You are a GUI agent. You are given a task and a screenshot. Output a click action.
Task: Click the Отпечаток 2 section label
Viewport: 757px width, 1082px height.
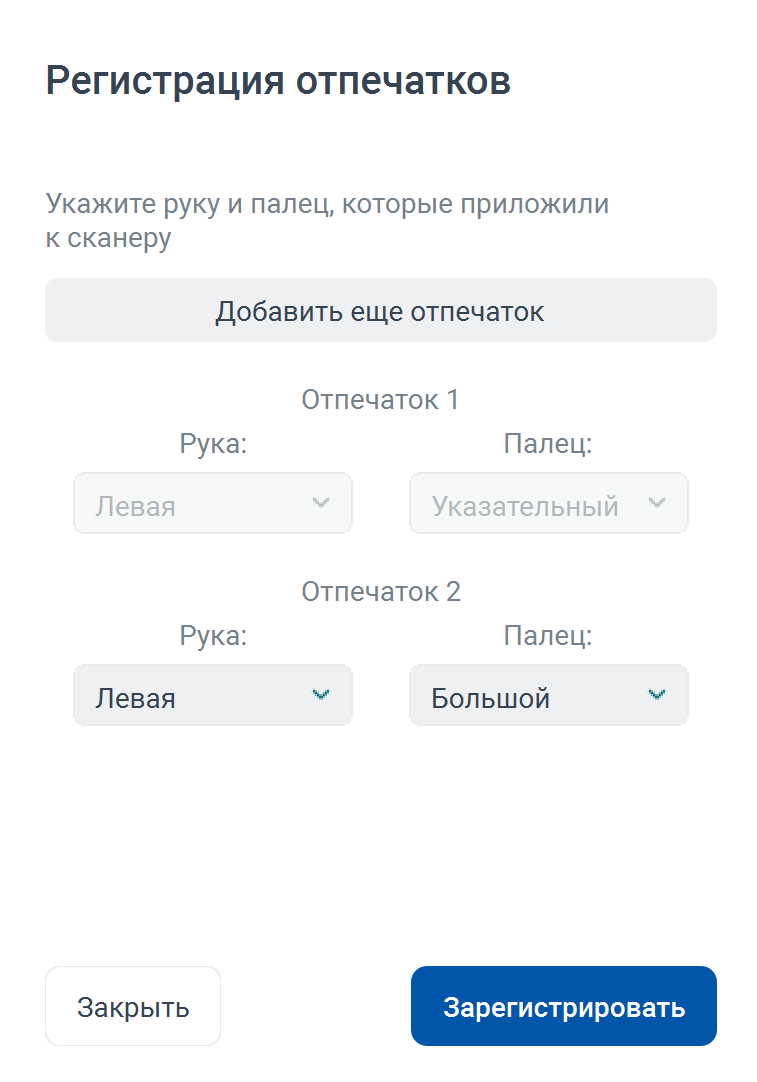[x=381, y=591]
